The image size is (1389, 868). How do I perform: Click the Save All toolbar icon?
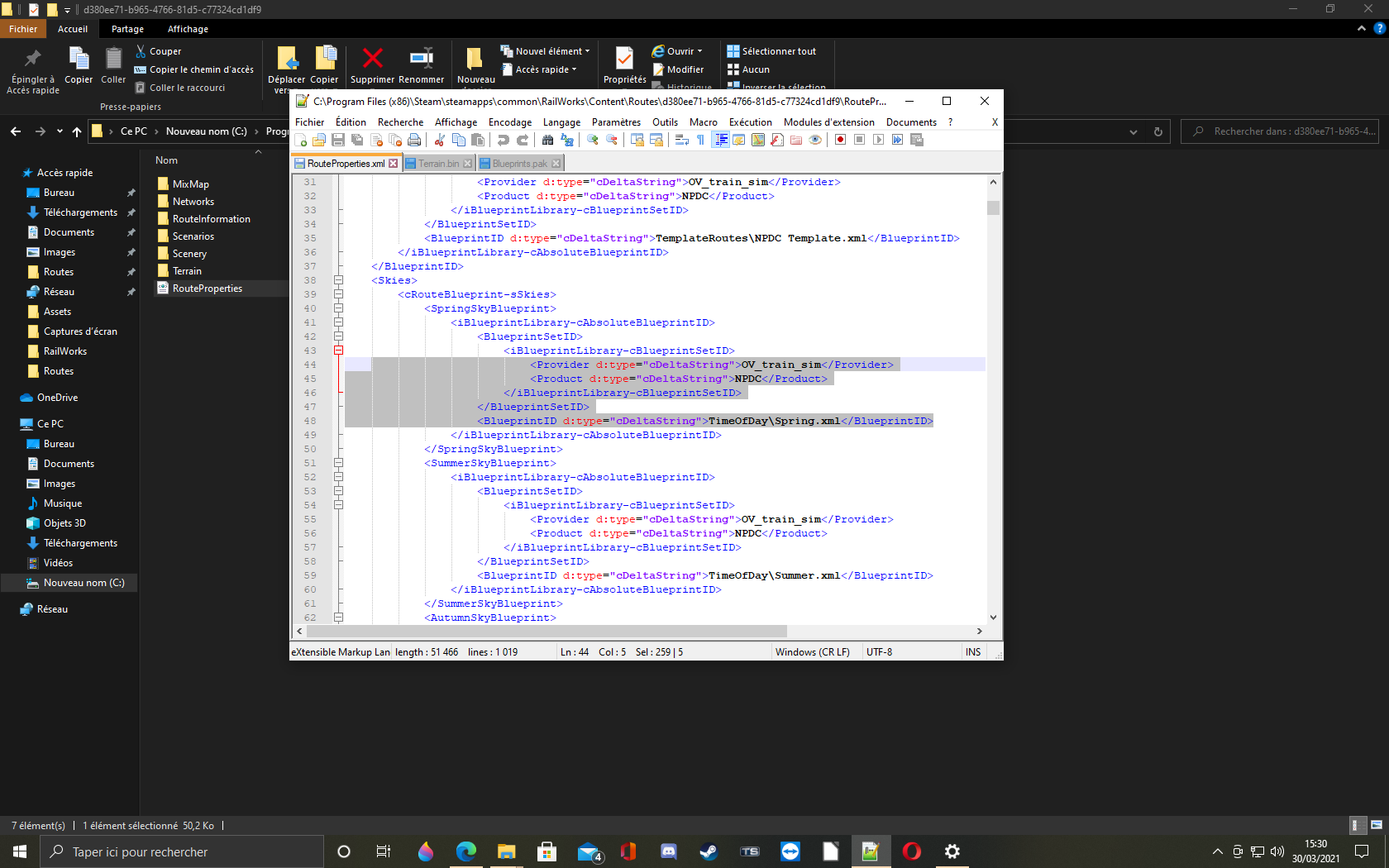coord(357,140)
